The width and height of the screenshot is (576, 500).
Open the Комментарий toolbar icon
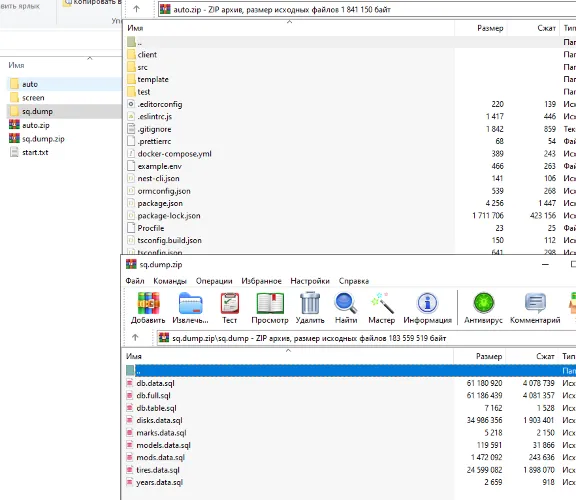tap(535, 303)
